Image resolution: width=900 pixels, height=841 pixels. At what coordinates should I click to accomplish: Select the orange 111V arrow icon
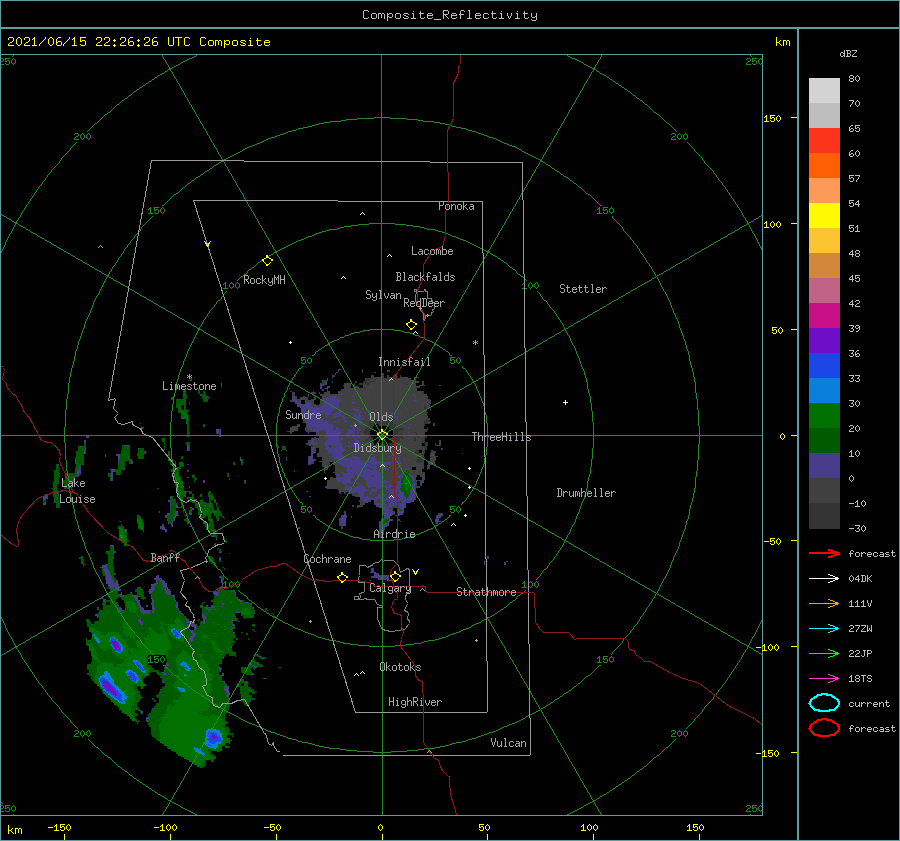click(x=824, y=603)
